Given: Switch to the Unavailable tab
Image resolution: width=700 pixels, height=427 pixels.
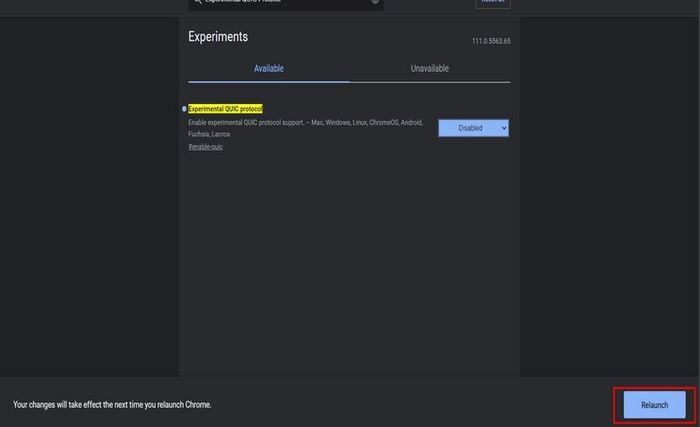Looking at the screenshot, I should tap(429, 68).
